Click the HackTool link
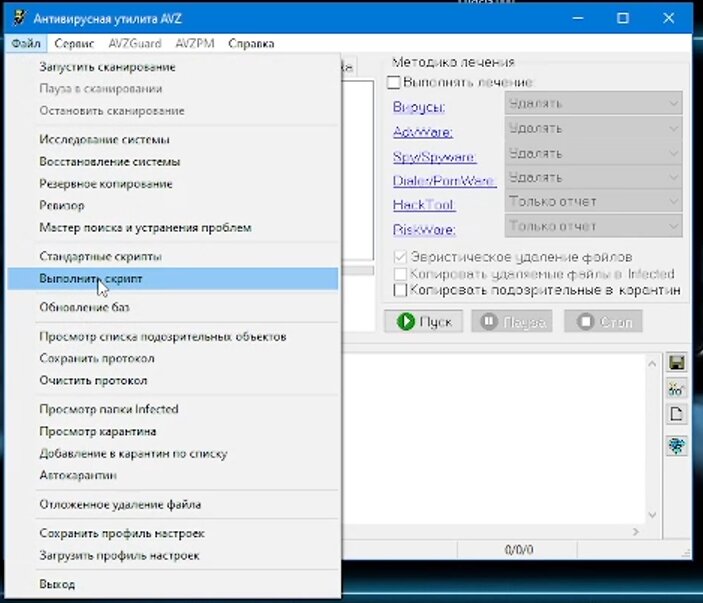 [x=424, y=205]
